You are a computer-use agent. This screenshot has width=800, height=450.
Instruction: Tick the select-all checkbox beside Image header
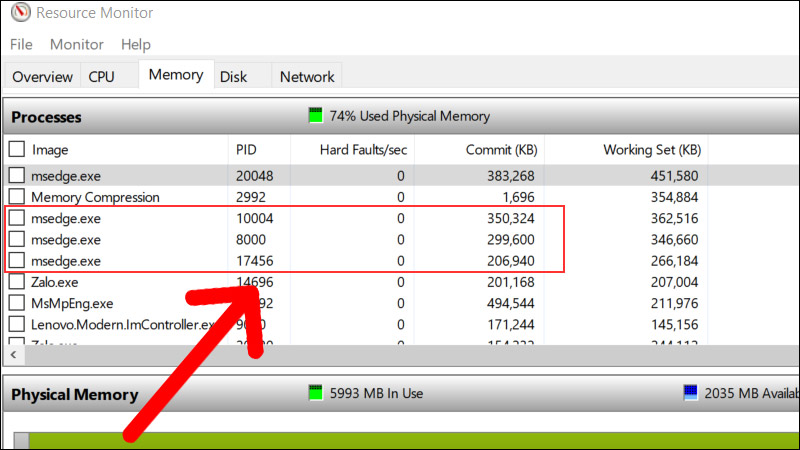[x=17, y=149]
